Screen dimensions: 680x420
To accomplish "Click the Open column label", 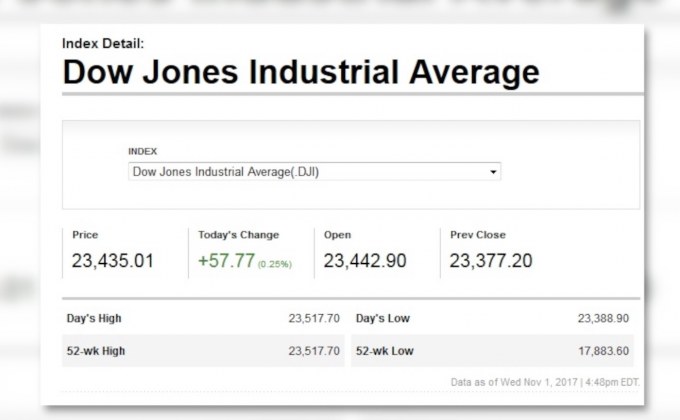I will (x=337, y=235).
